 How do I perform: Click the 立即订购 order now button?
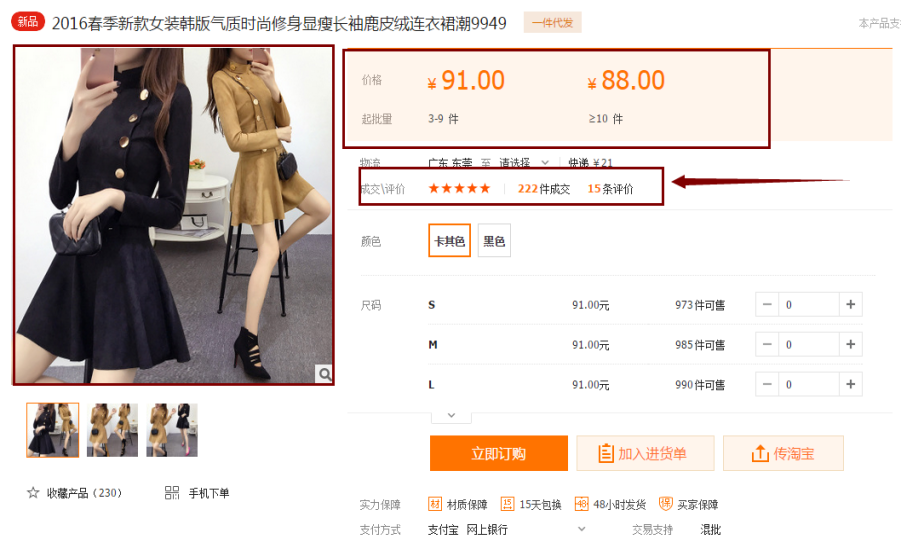pyautogui.click(x=498, y=454)
